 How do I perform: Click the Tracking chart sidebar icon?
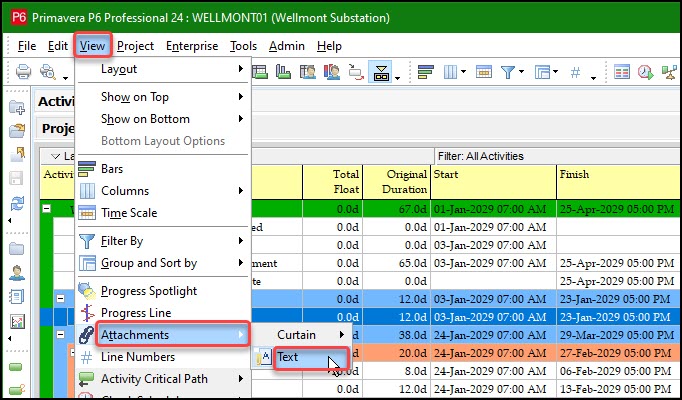click(x=18, y=321)
